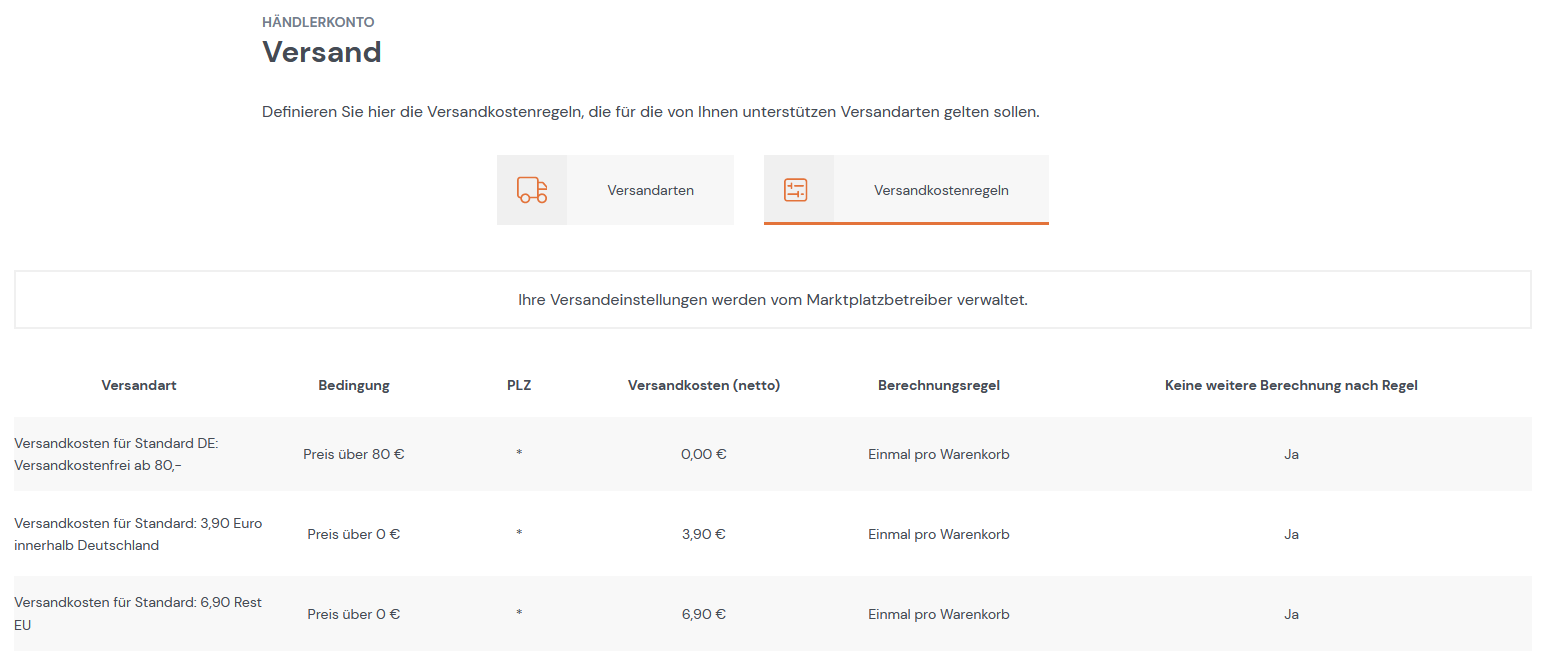This screenshot has width=1543, height=660.
Task: Click the Versandkosten (netto) column header
Action: pos(704,385)
